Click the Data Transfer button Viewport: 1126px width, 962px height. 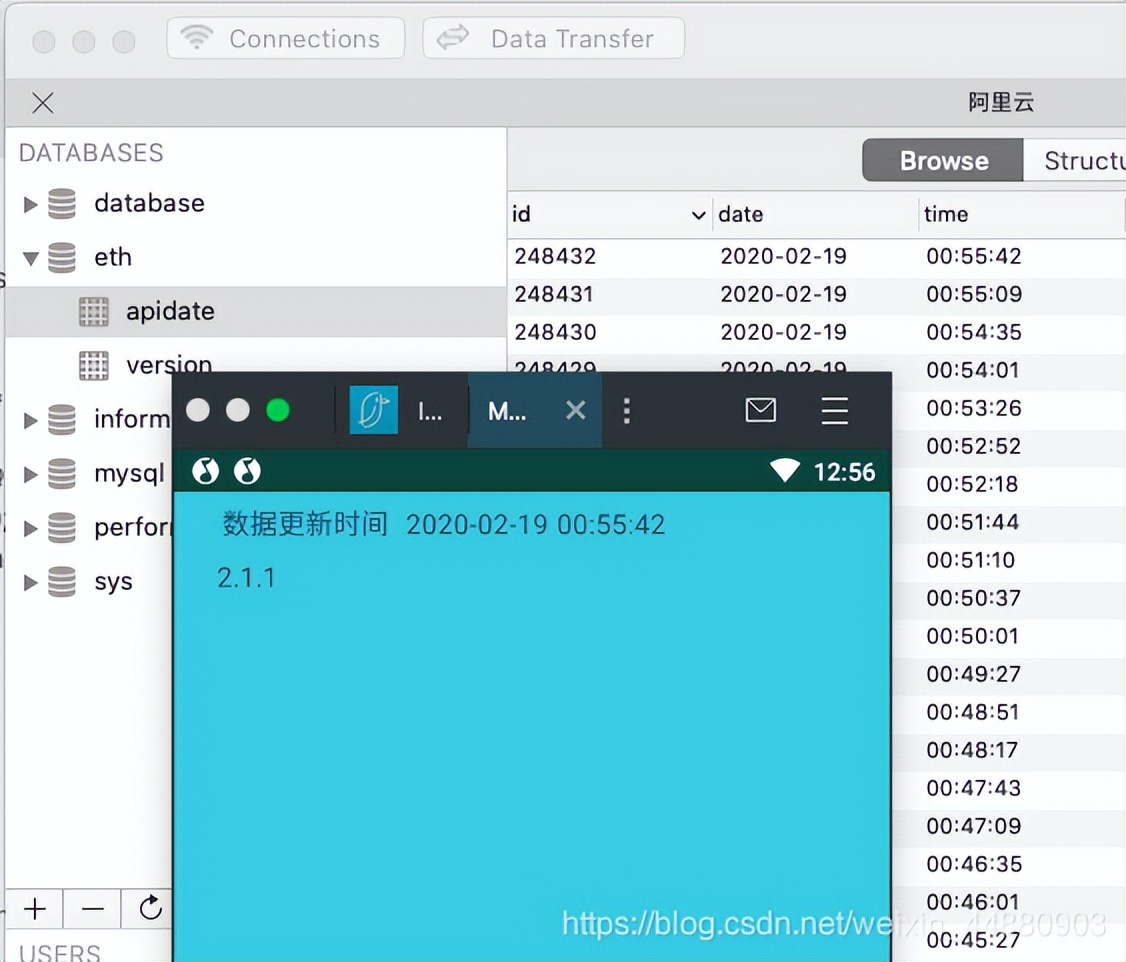pos(553,38)
